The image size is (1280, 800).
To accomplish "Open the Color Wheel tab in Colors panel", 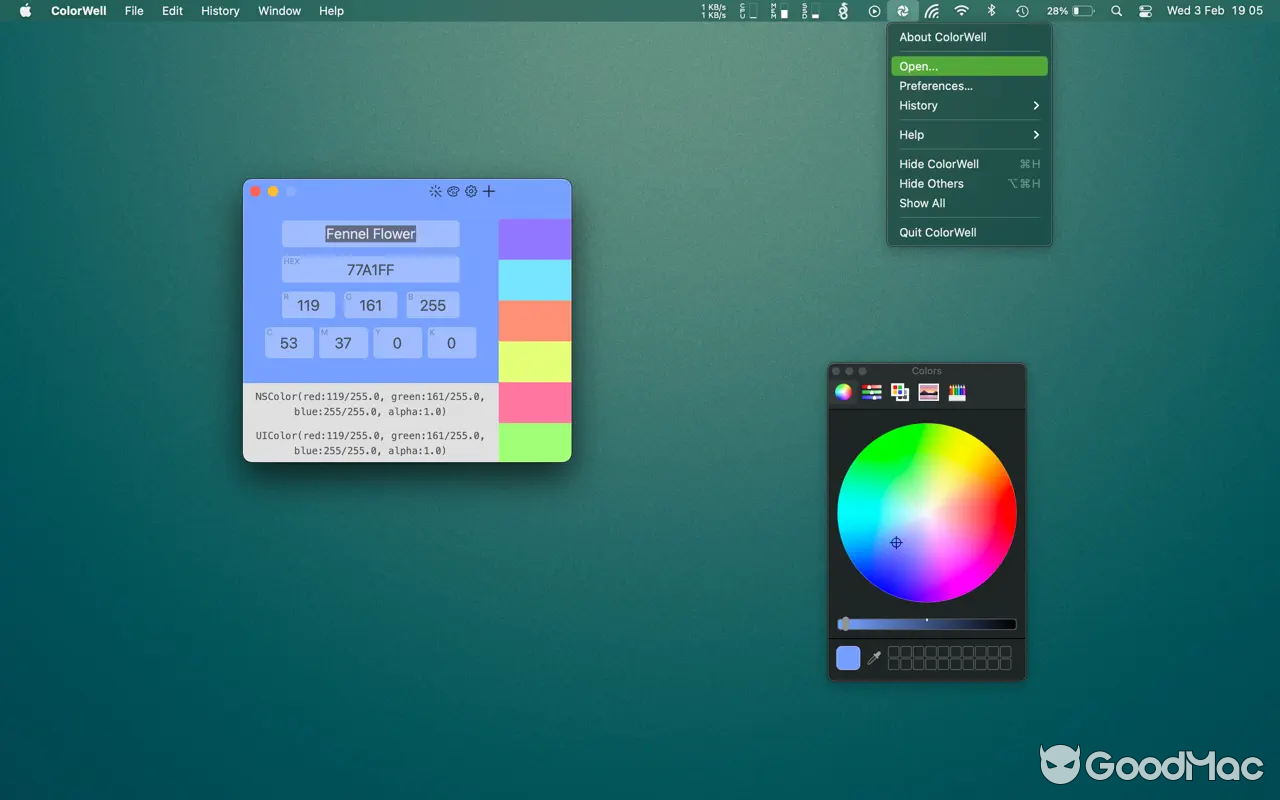I will [842, 392].
